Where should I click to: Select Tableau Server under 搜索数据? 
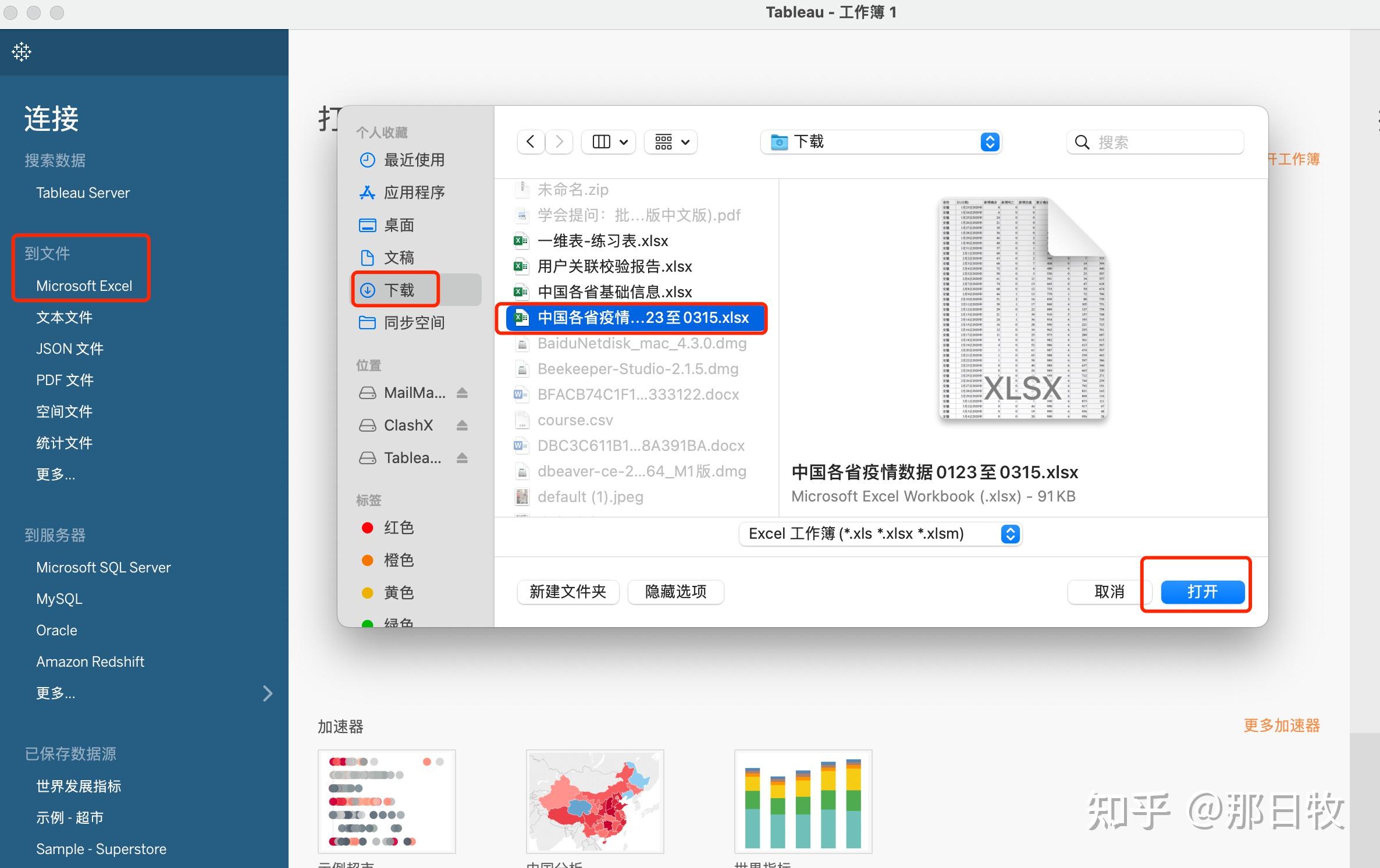pos(83,193)
